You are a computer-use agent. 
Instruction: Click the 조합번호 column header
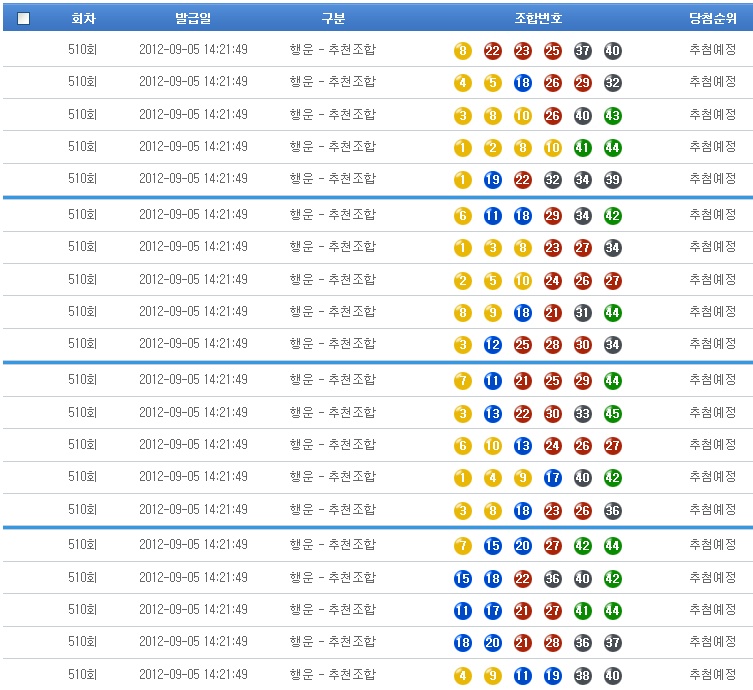coord(538,18)
